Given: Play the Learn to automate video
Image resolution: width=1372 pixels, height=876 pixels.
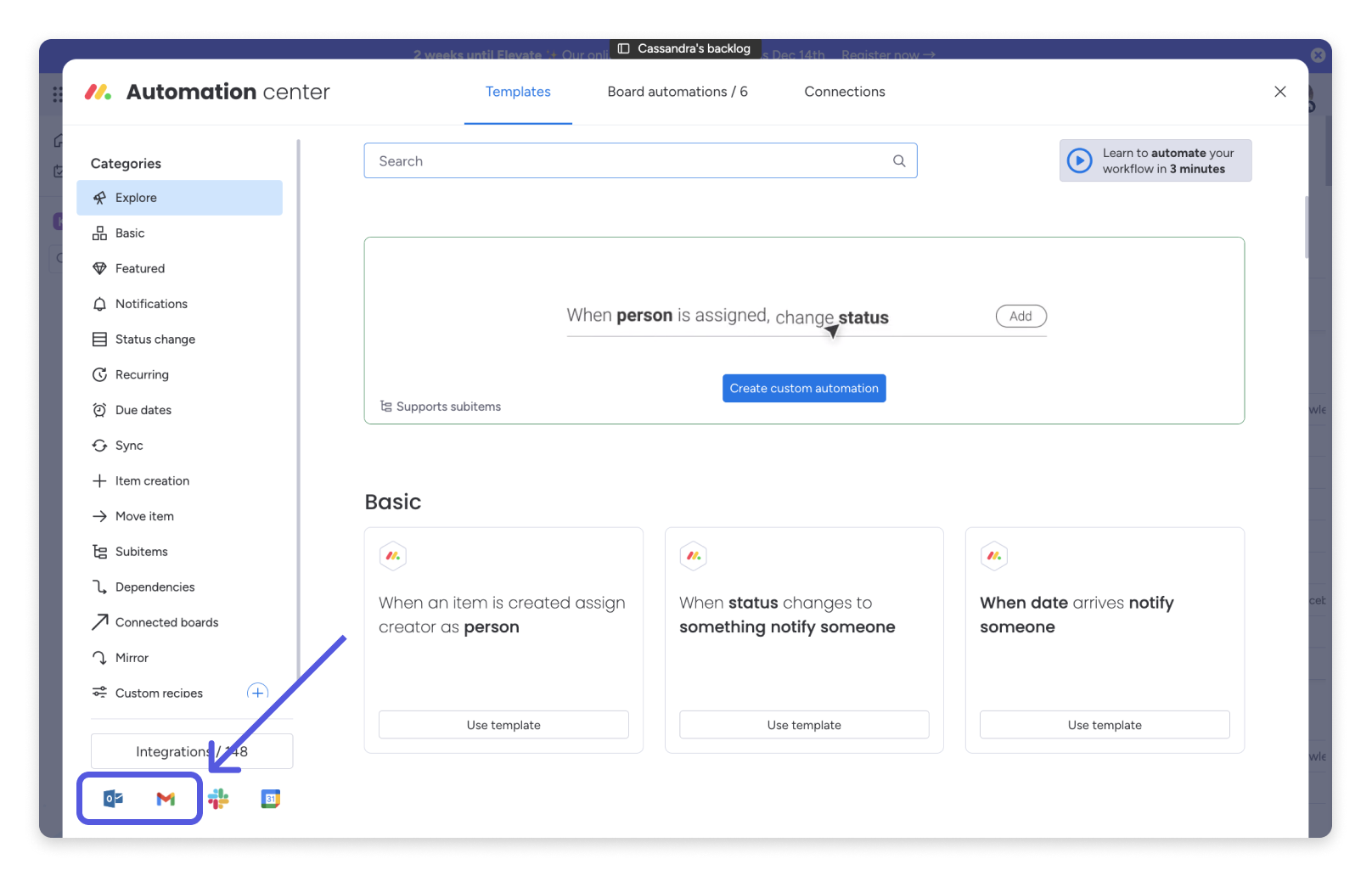Looking at the screenshot, I should click(x=1079, y=160).
